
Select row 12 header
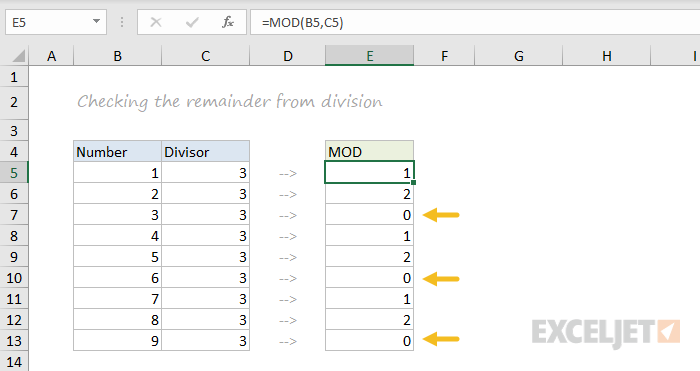[x=14, y=320]
